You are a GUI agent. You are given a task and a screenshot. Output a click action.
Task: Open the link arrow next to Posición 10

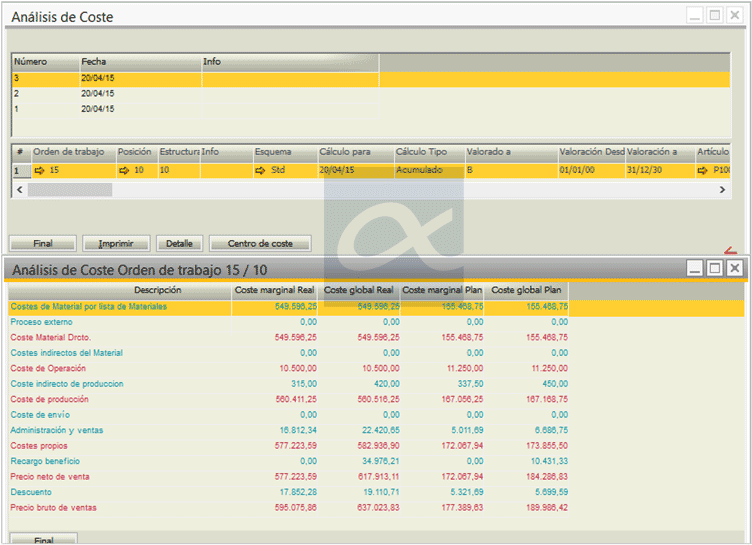coord(125,171)
